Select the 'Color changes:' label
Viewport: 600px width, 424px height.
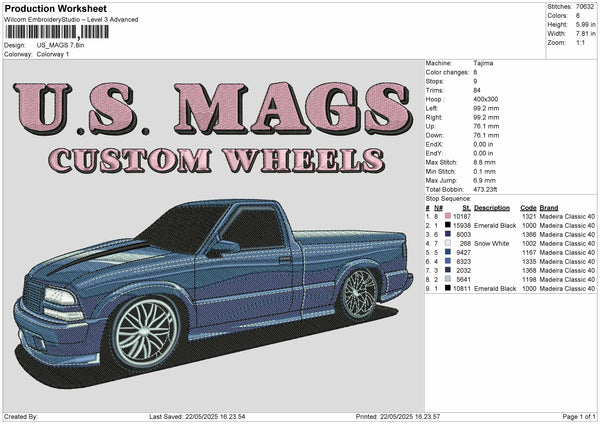click(447, 72)
